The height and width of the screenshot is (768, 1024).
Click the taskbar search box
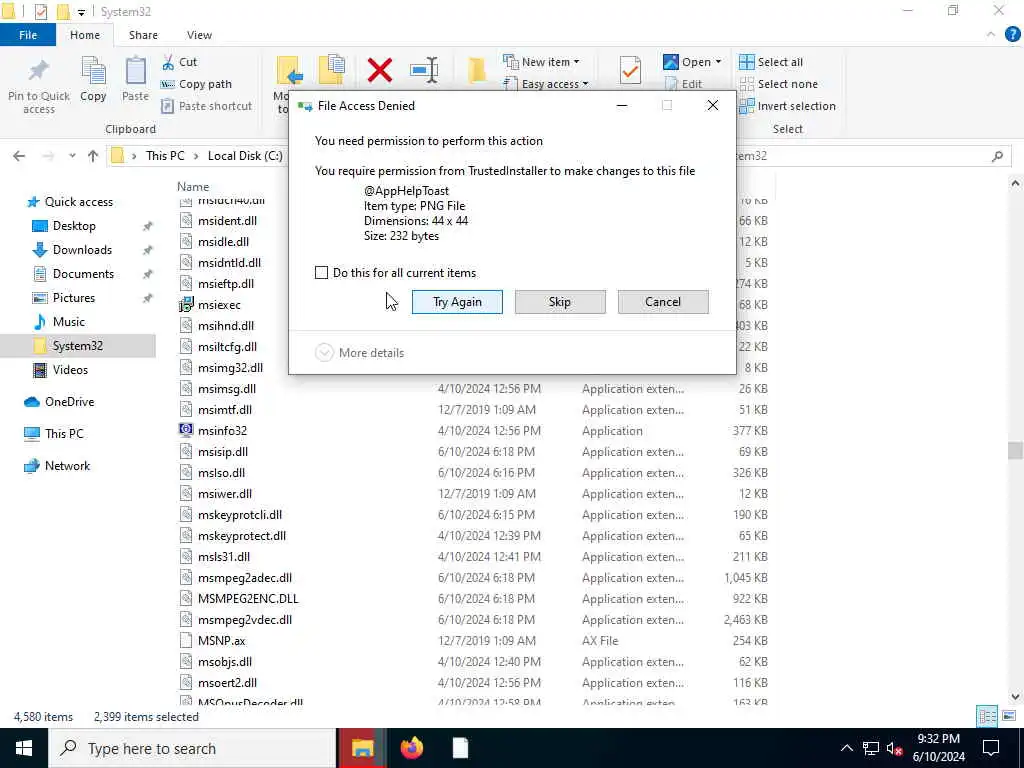[192, 748]
